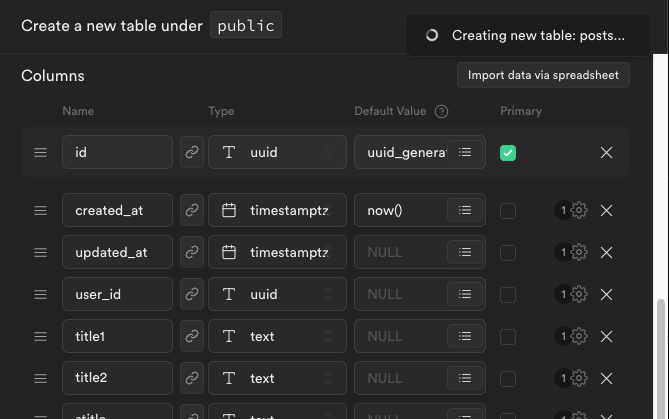
Task: Open type dropdown for id column
Action: pos(277,153)
